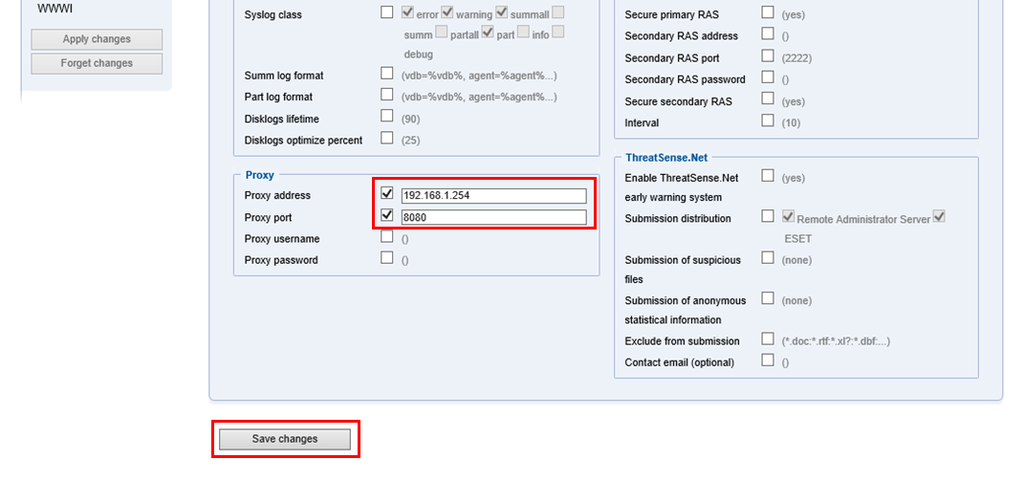Click the Apply changes button
The image size is (1024, 481).
[x=96, y=39]
